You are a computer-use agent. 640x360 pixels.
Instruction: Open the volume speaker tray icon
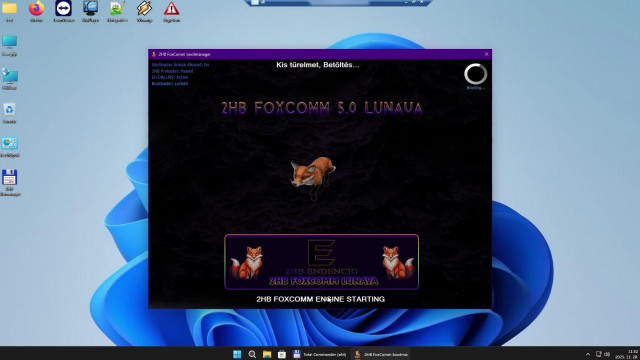click(607, 354)
